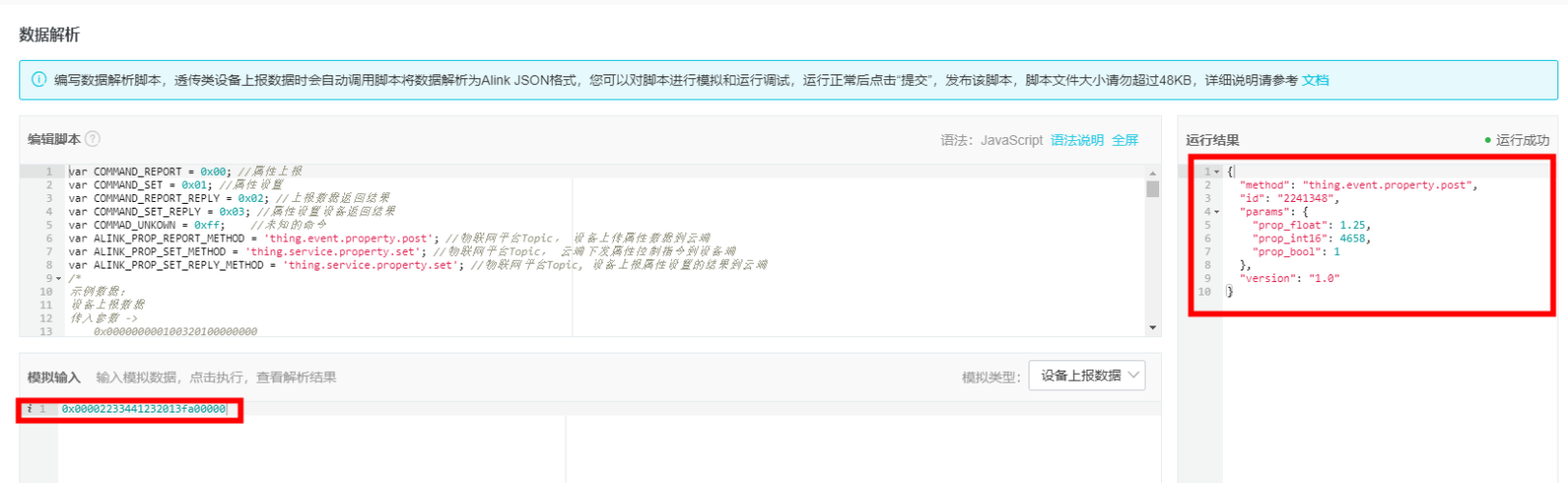Click result line "prop_int16": 4658
1568x483 pixels.
1311,239
